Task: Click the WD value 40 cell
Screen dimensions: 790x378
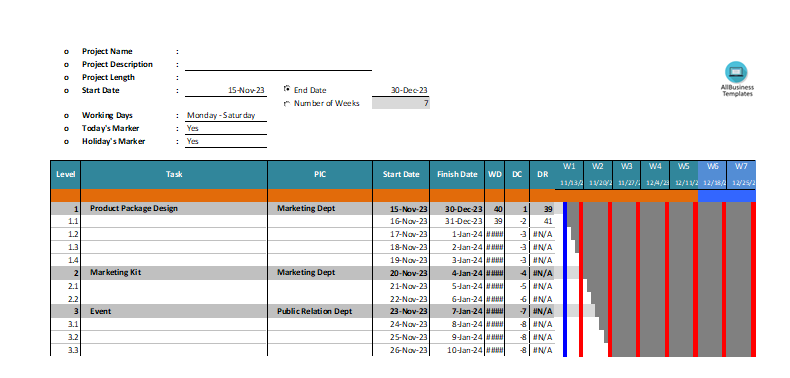Action: click(495, 209)
